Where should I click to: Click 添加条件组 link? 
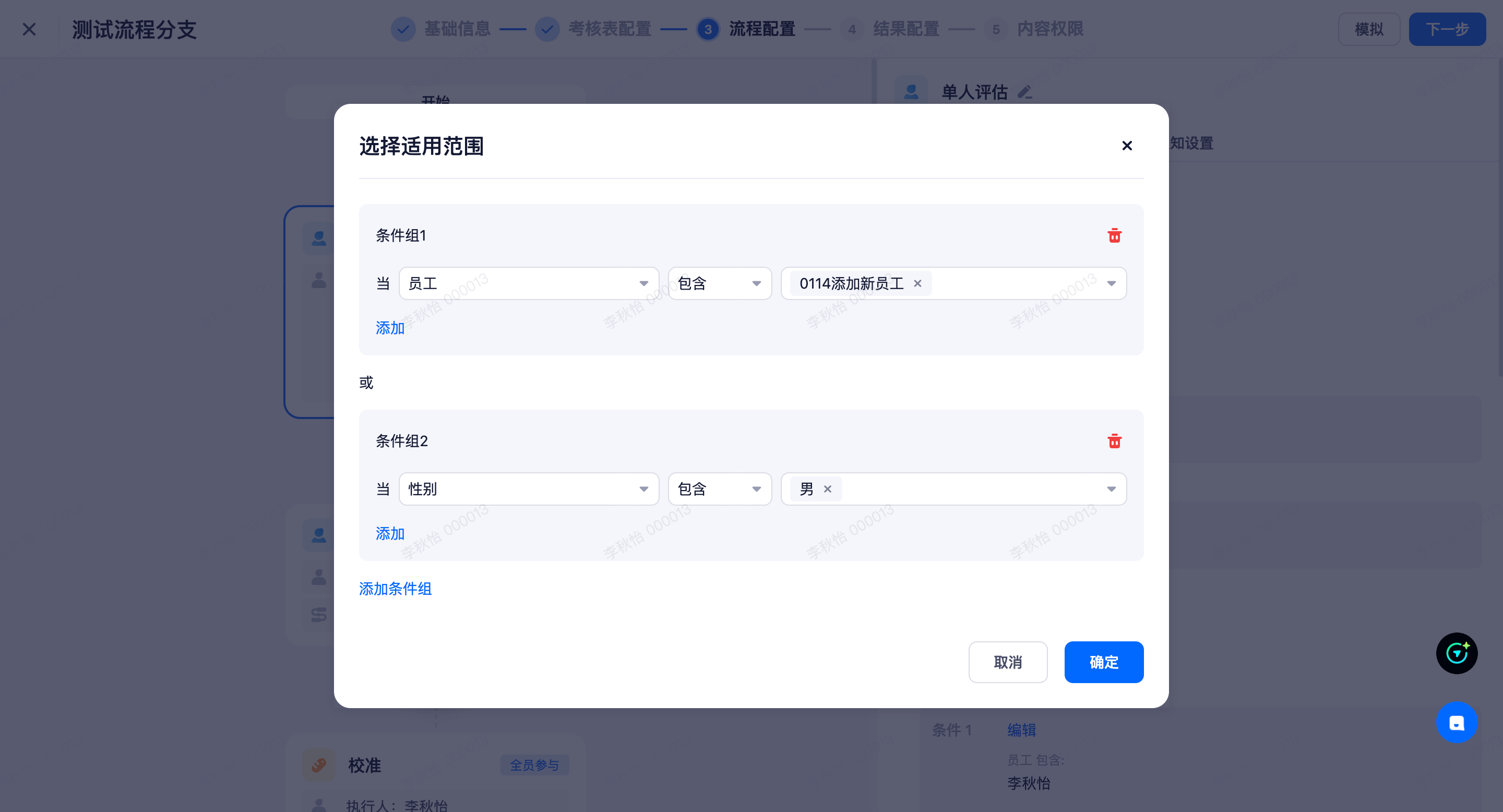[395, 589]
